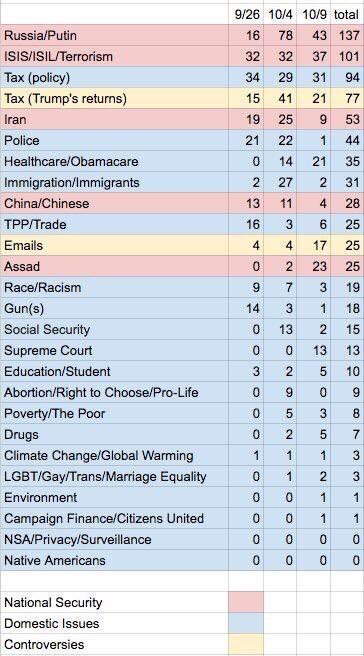Click the 9/26 column header cell
The width and height of the screenshot is (364, 656).
coord(246,14)
